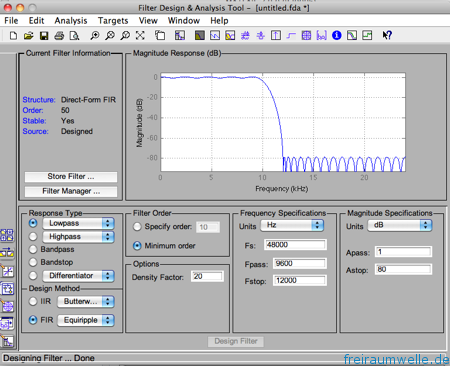Show the phase response plot
This screenshot has width=450, height=366.
tap(215, 35)
